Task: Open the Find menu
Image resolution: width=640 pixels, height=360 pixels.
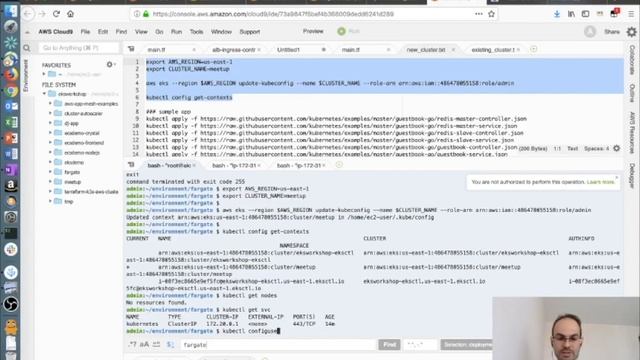Action: [121, 31]
